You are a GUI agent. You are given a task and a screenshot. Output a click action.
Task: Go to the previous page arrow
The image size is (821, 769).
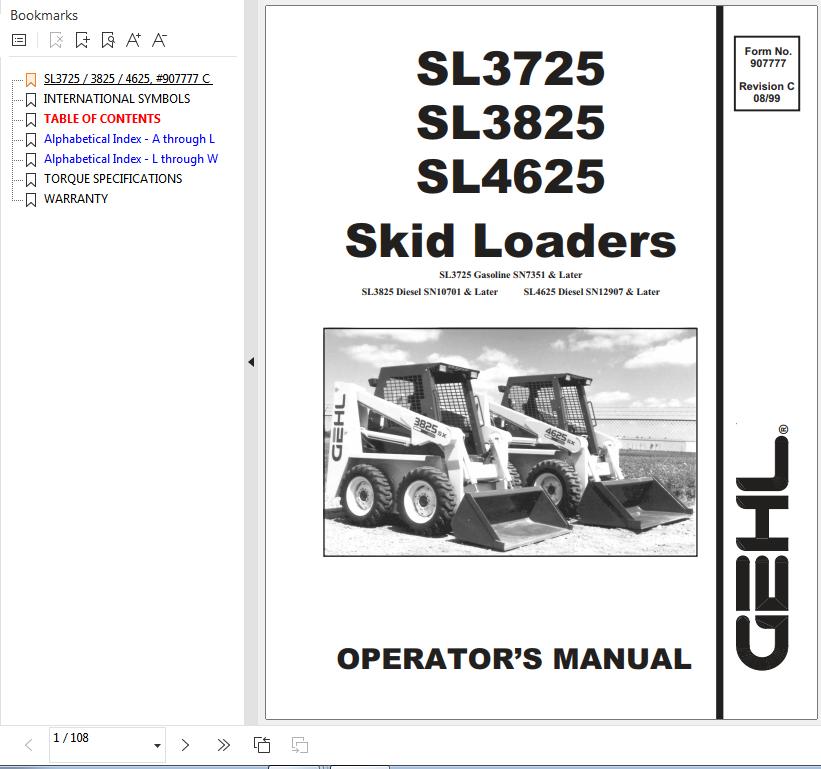pos(29,745)
